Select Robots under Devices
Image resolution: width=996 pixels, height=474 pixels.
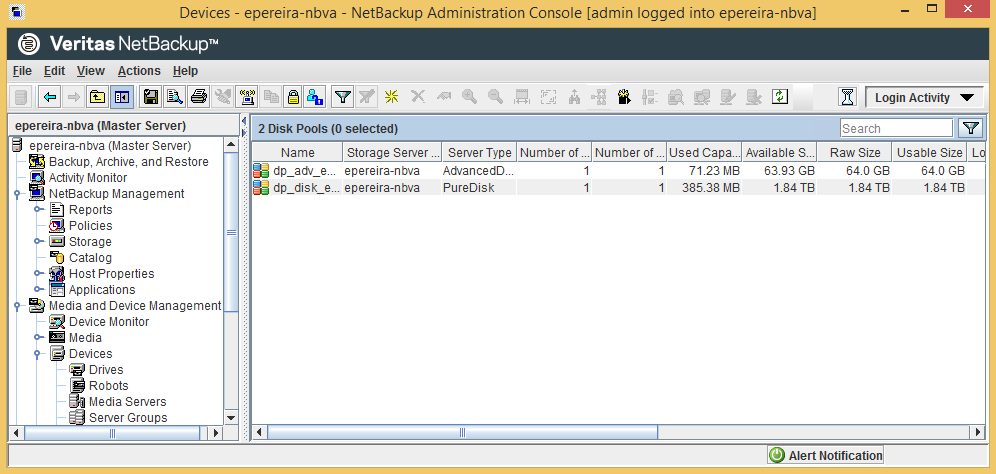[108, 386]
